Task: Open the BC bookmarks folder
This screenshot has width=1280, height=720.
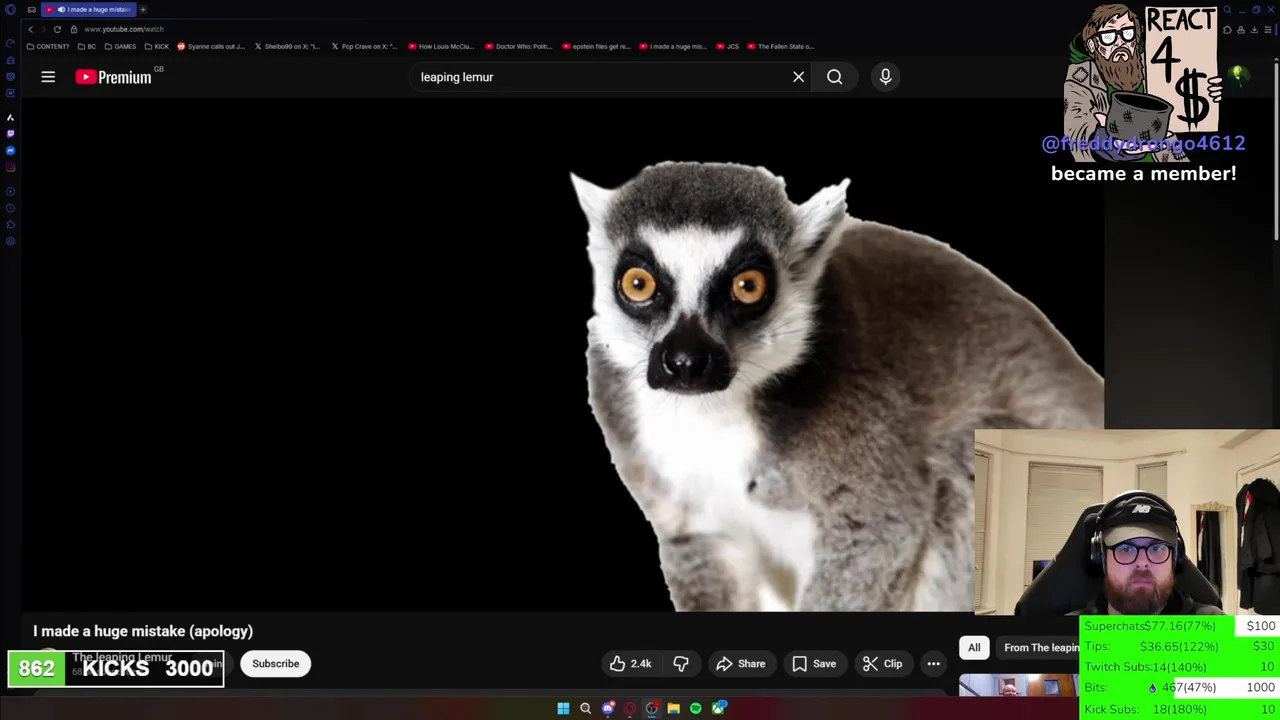Action: [x=87, y=46]
